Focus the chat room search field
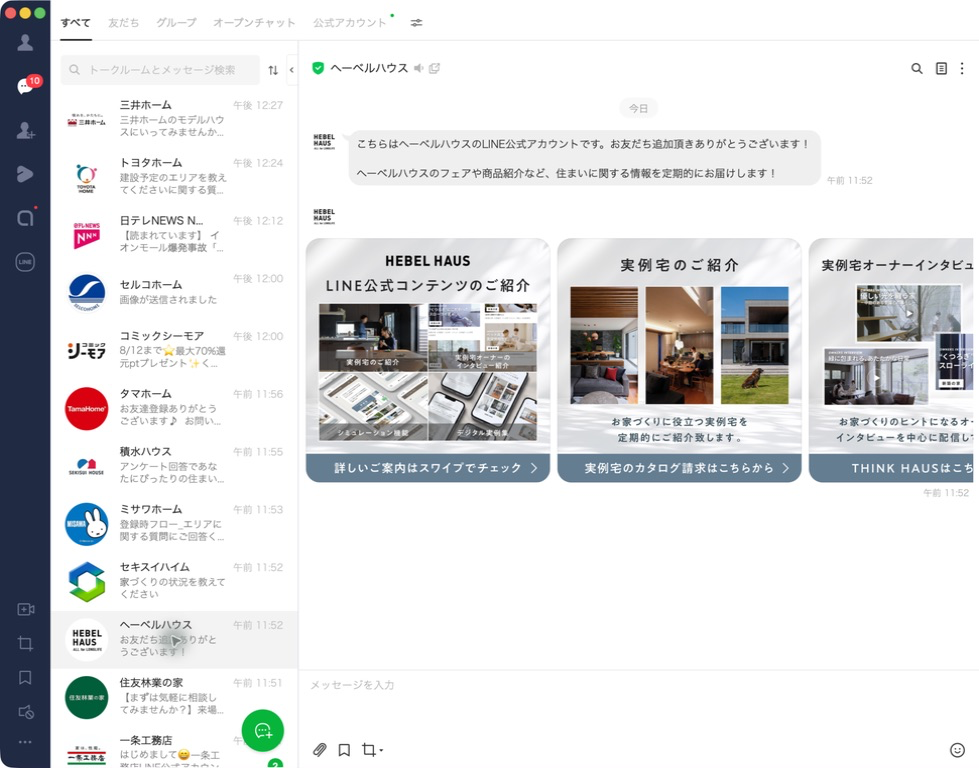Screen dimensions: 979x768 [160, 70]
